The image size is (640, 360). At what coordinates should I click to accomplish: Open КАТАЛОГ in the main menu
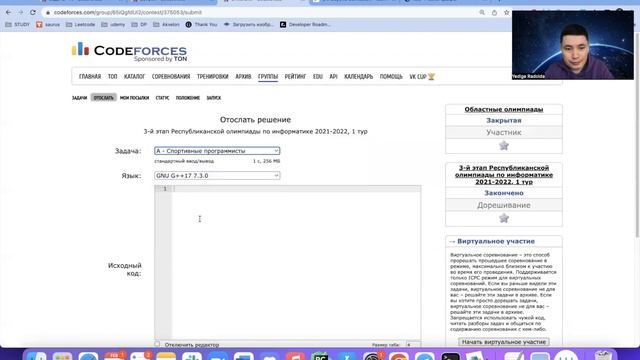[x=134, y=77]
